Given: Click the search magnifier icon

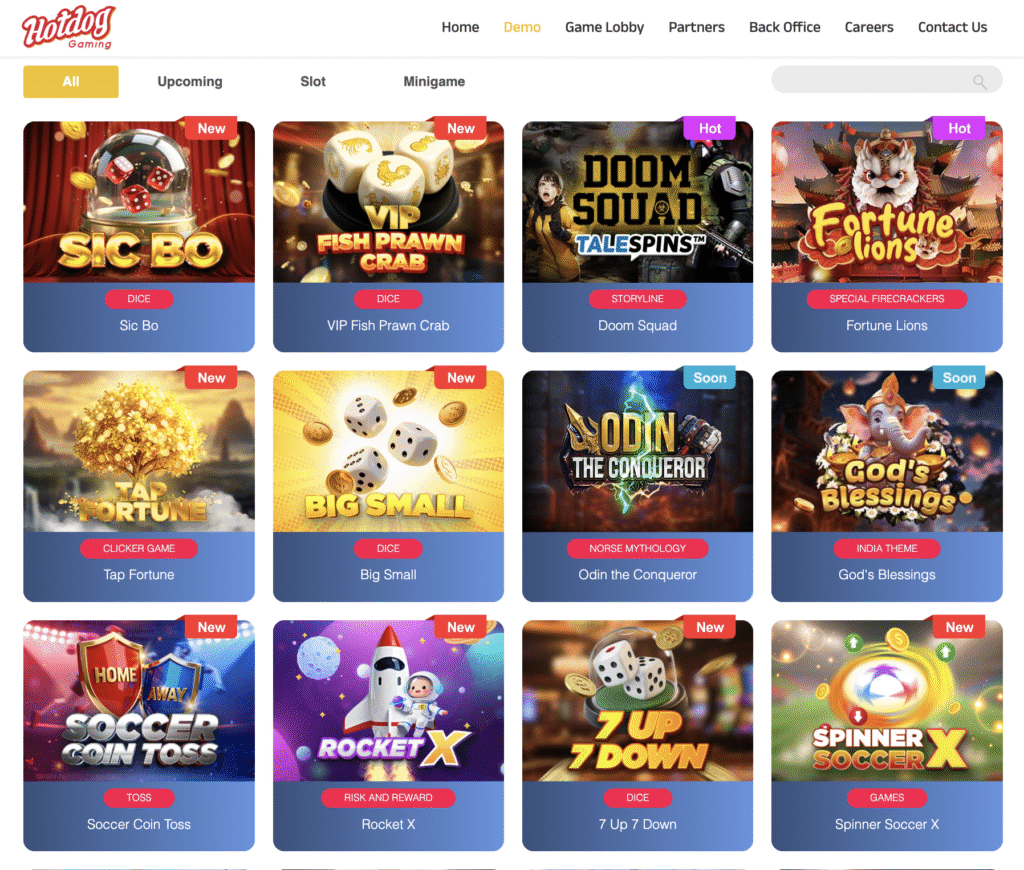Looking at the screenshot, I should coord(979,82).
